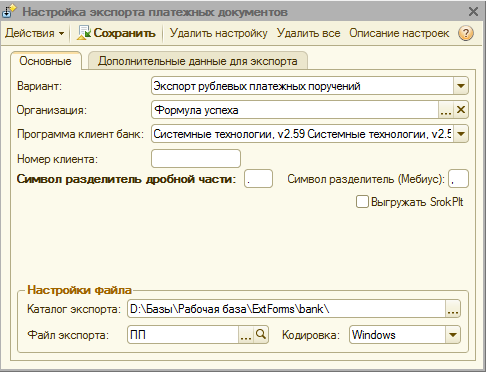Click the Кодировка field showing Windows

(x=397, y=335)
